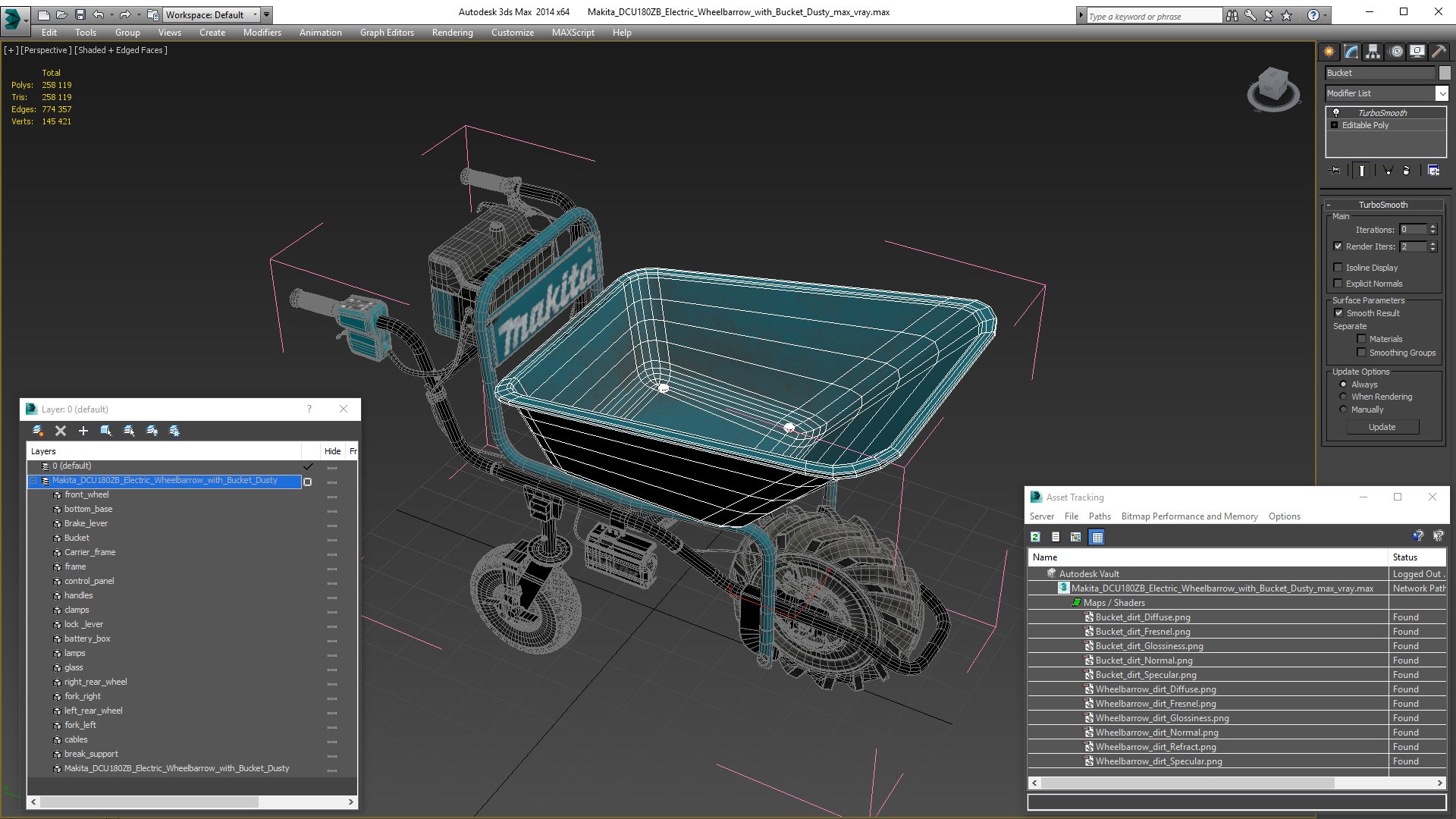Click the binoculars search icon

point(1232,15)
